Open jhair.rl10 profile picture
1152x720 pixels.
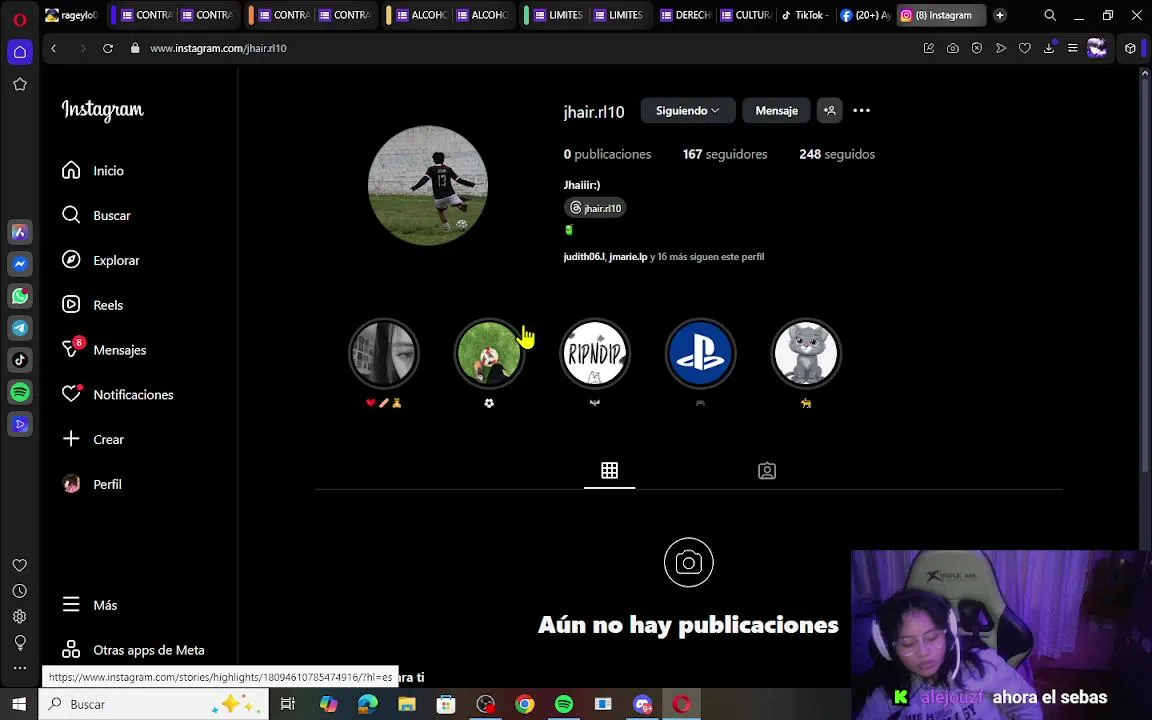(428, 185)
